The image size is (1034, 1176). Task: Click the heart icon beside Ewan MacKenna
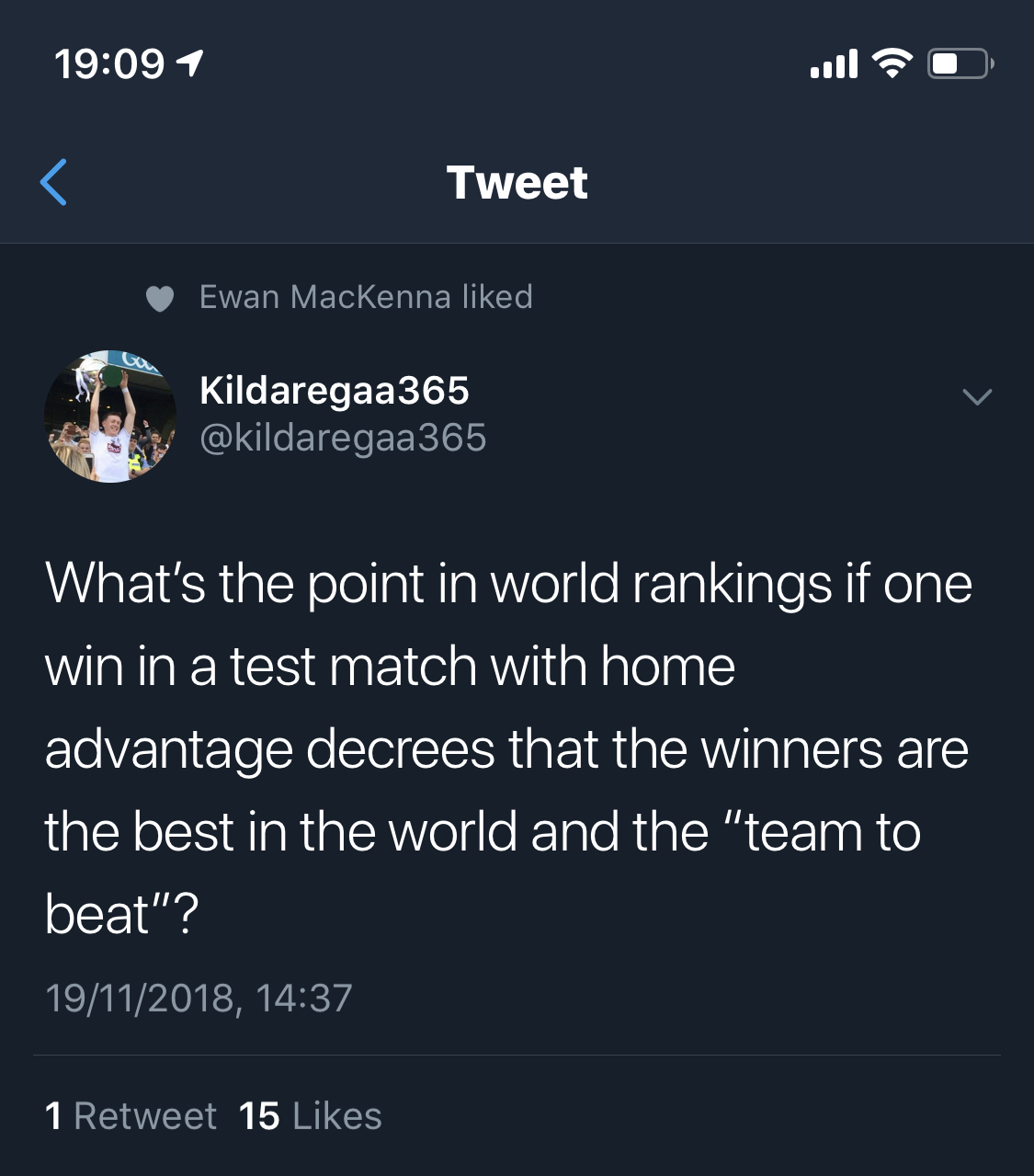[160, 298]
